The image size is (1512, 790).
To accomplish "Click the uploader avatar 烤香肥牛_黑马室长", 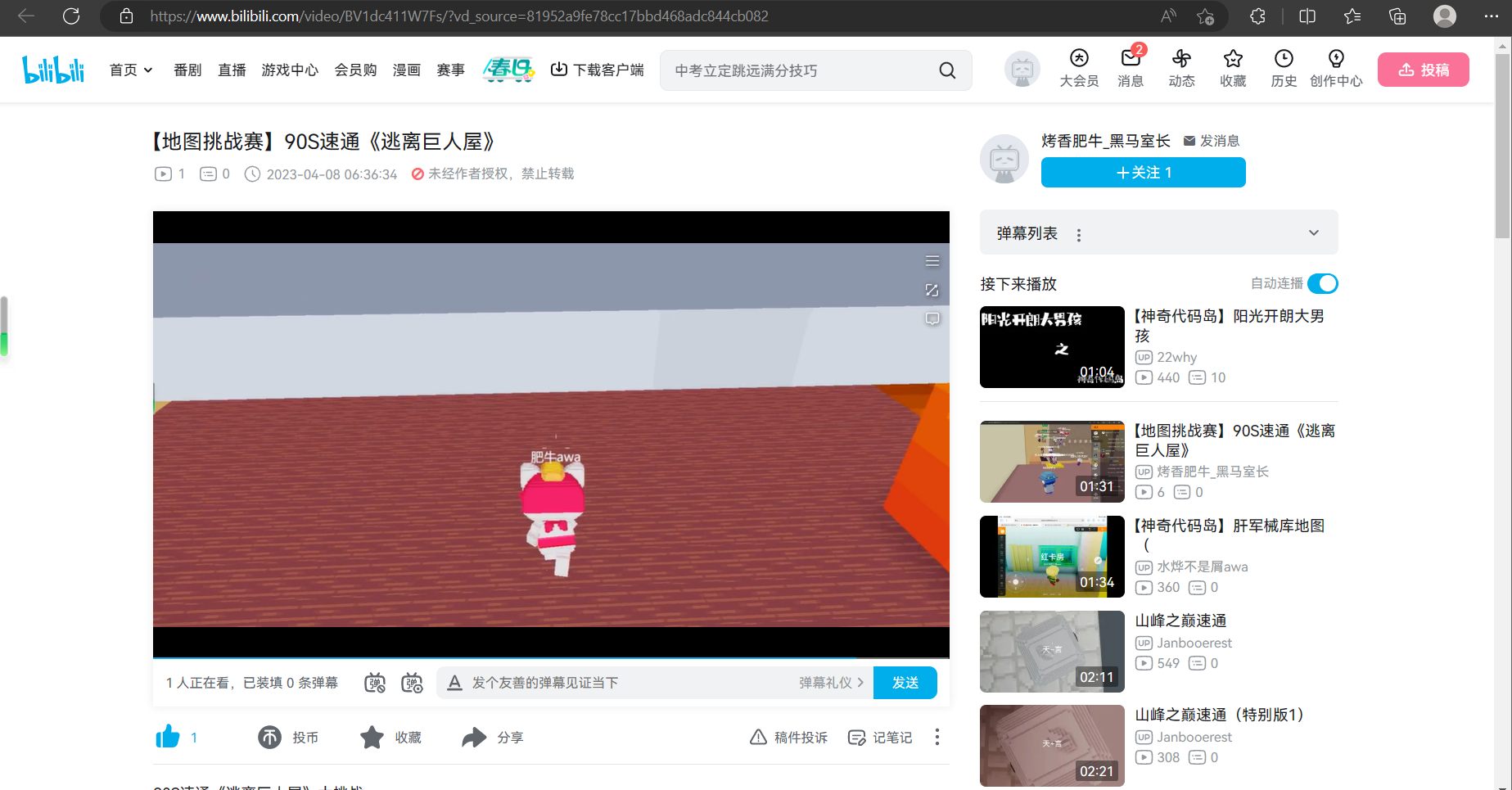I will (x=1004, y=159).
